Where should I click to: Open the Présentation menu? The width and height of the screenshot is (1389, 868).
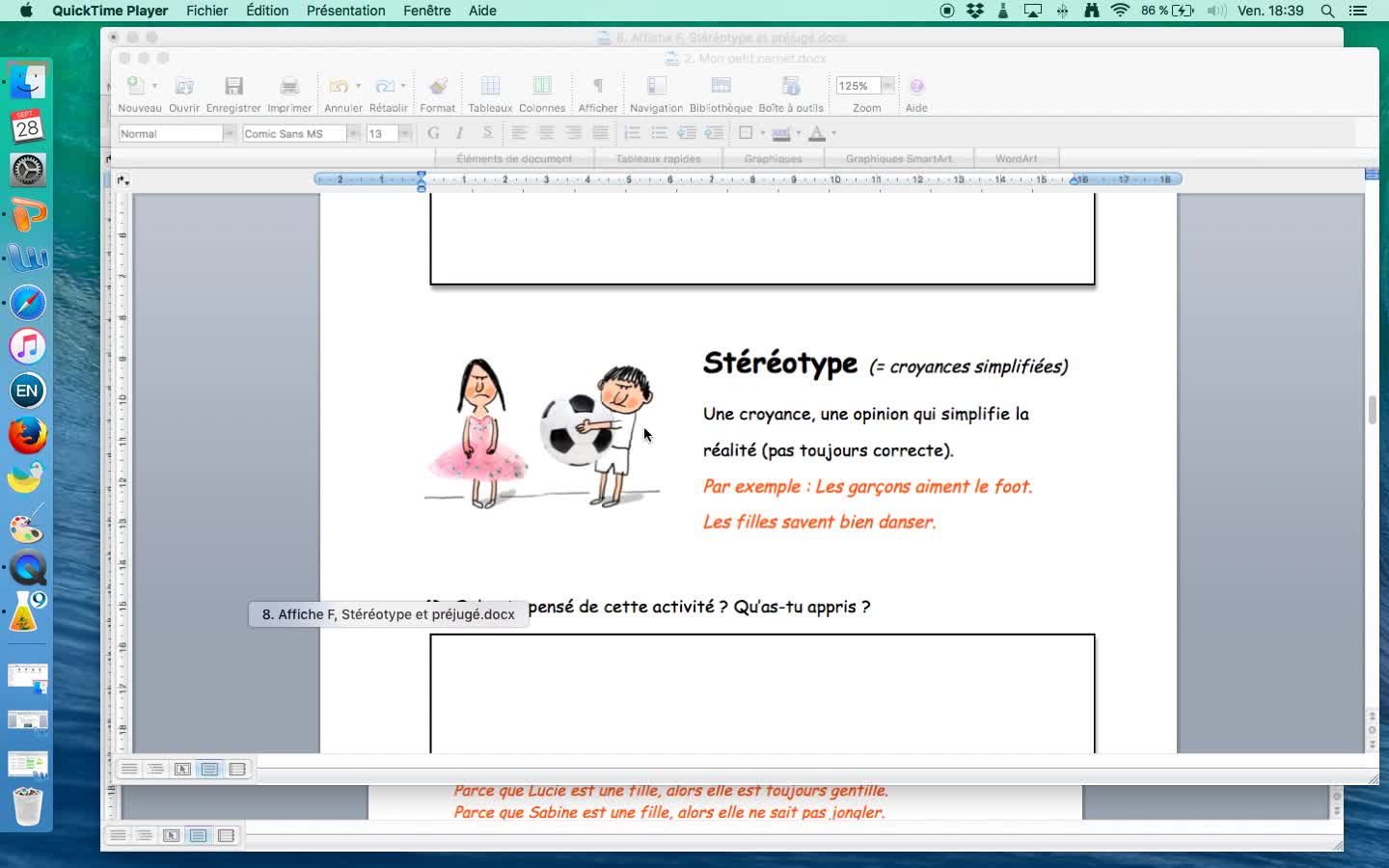coord(345,11)
